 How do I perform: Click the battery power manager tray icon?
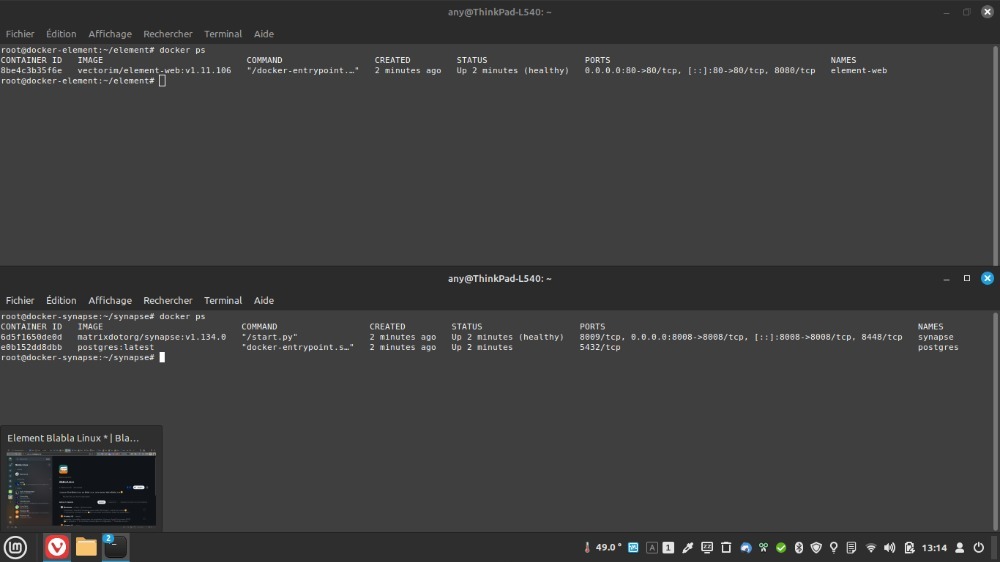coord(909,548)
